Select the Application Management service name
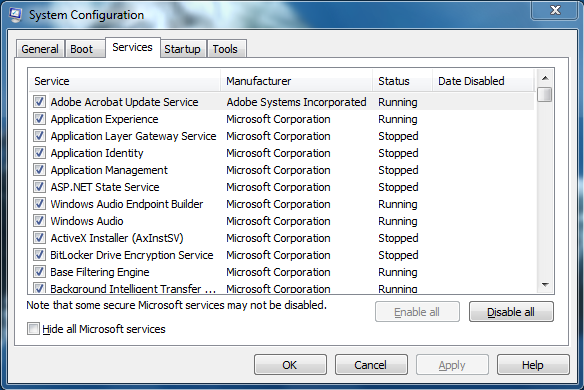The width and height of the screenshot is (584, 390). pyautogui.click(x=109, y=170)
